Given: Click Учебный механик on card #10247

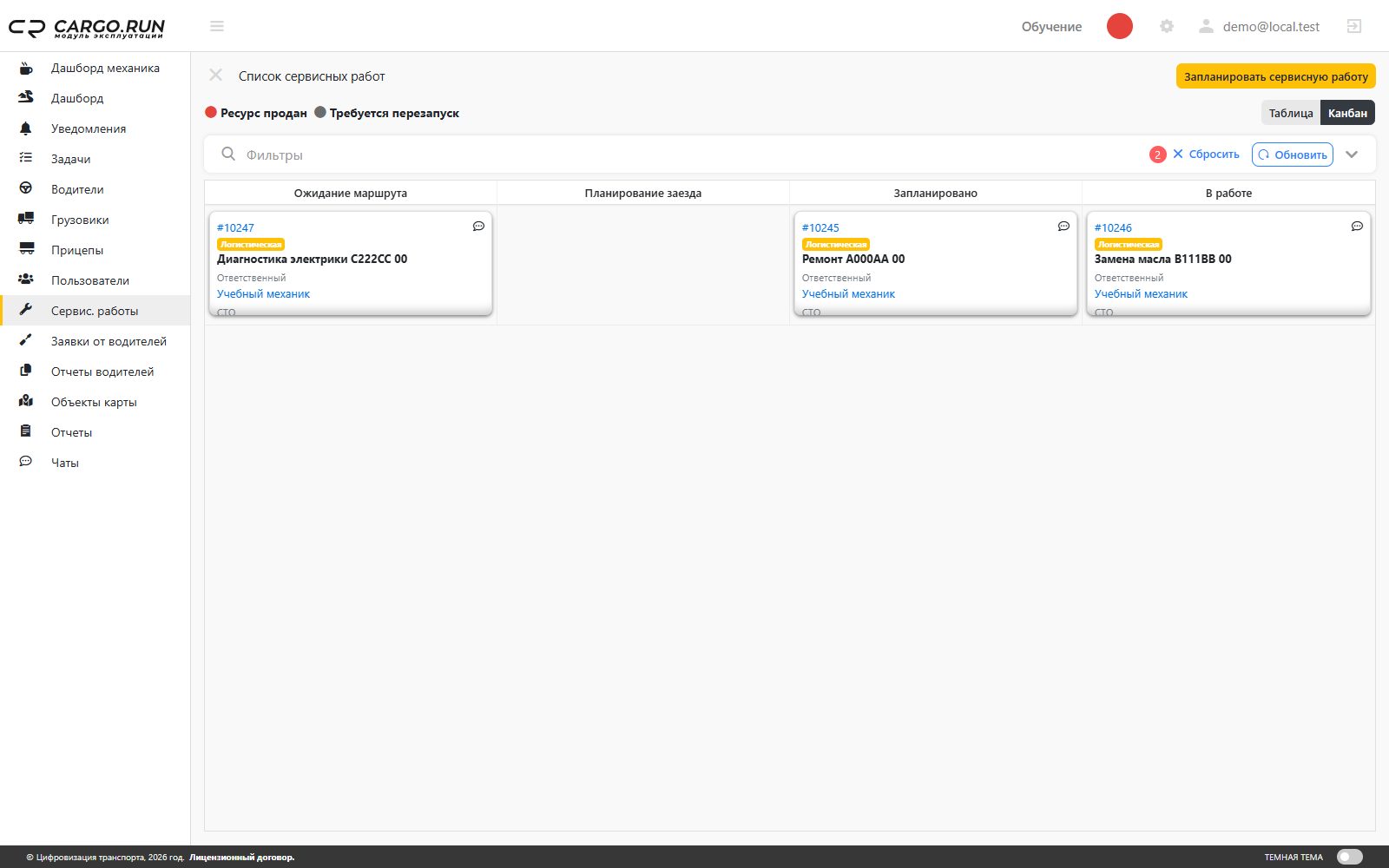Looking at the screenshot, I should (263, 294).
